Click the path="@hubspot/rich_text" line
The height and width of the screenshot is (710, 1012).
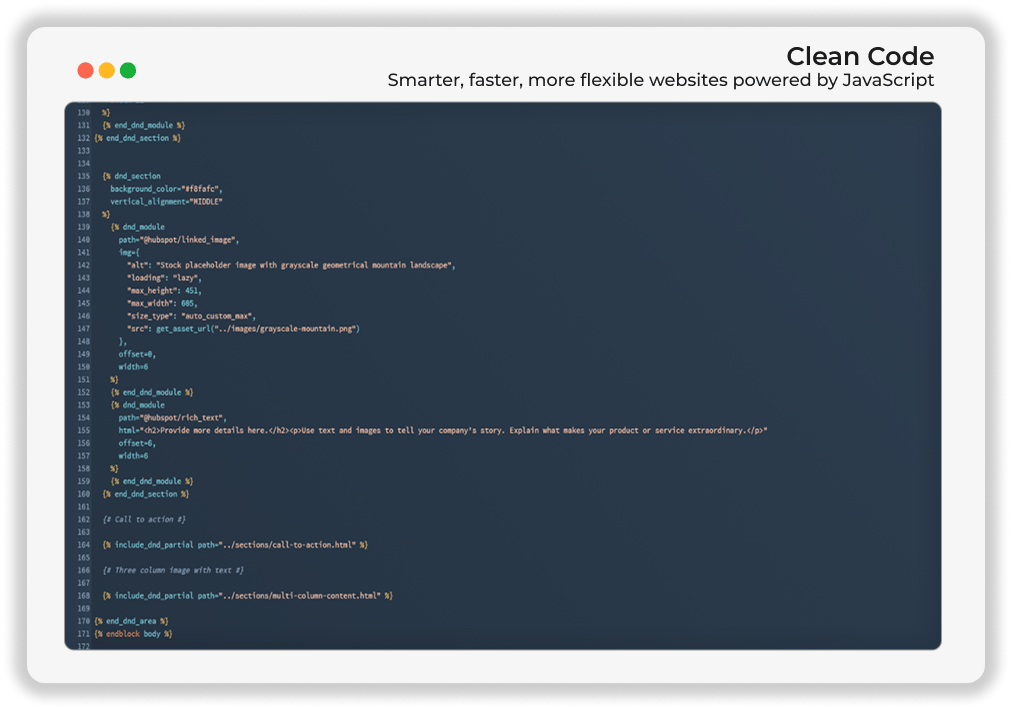pos(172,418)
